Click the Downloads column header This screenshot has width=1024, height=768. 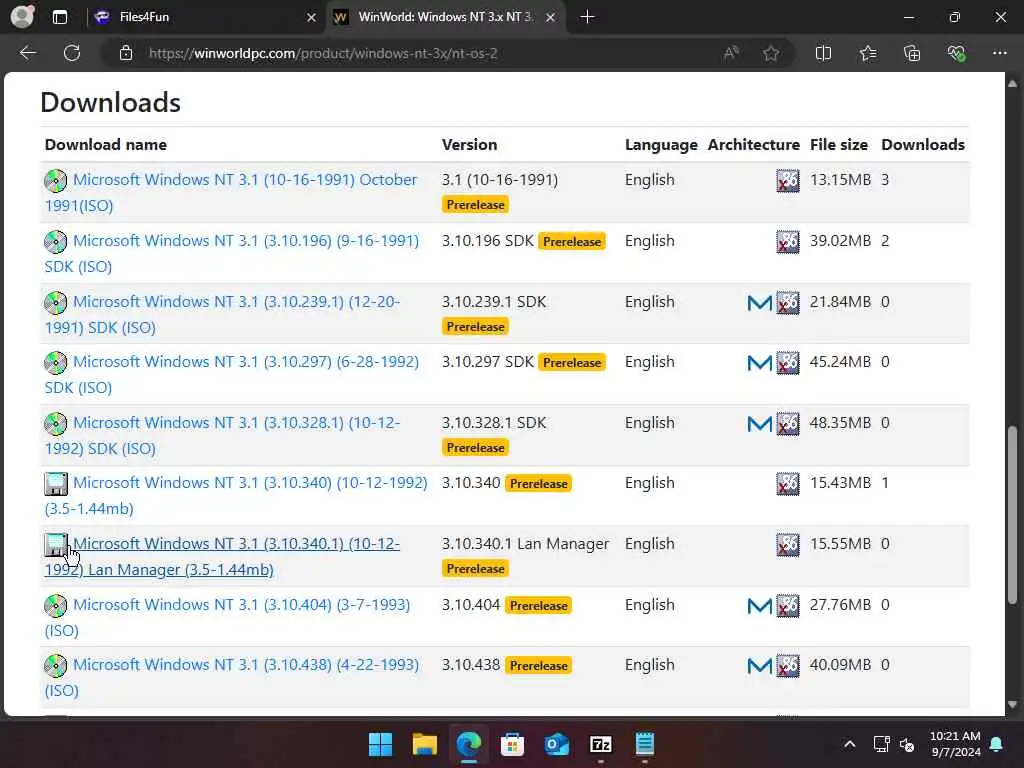pos(923,144)
